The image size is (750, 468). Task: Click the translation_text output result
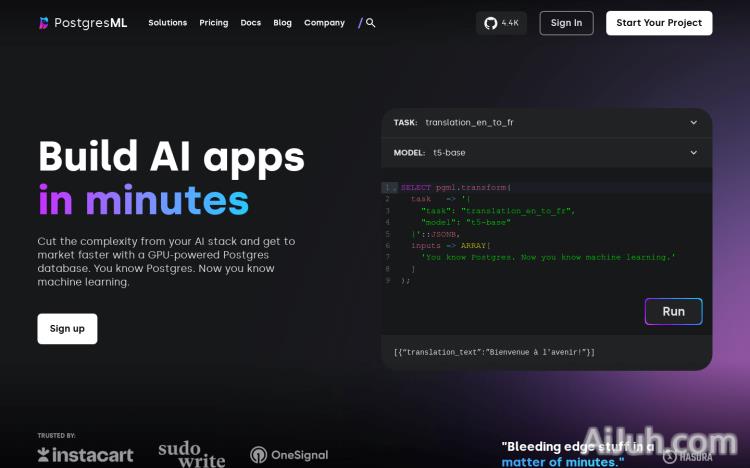495,352
